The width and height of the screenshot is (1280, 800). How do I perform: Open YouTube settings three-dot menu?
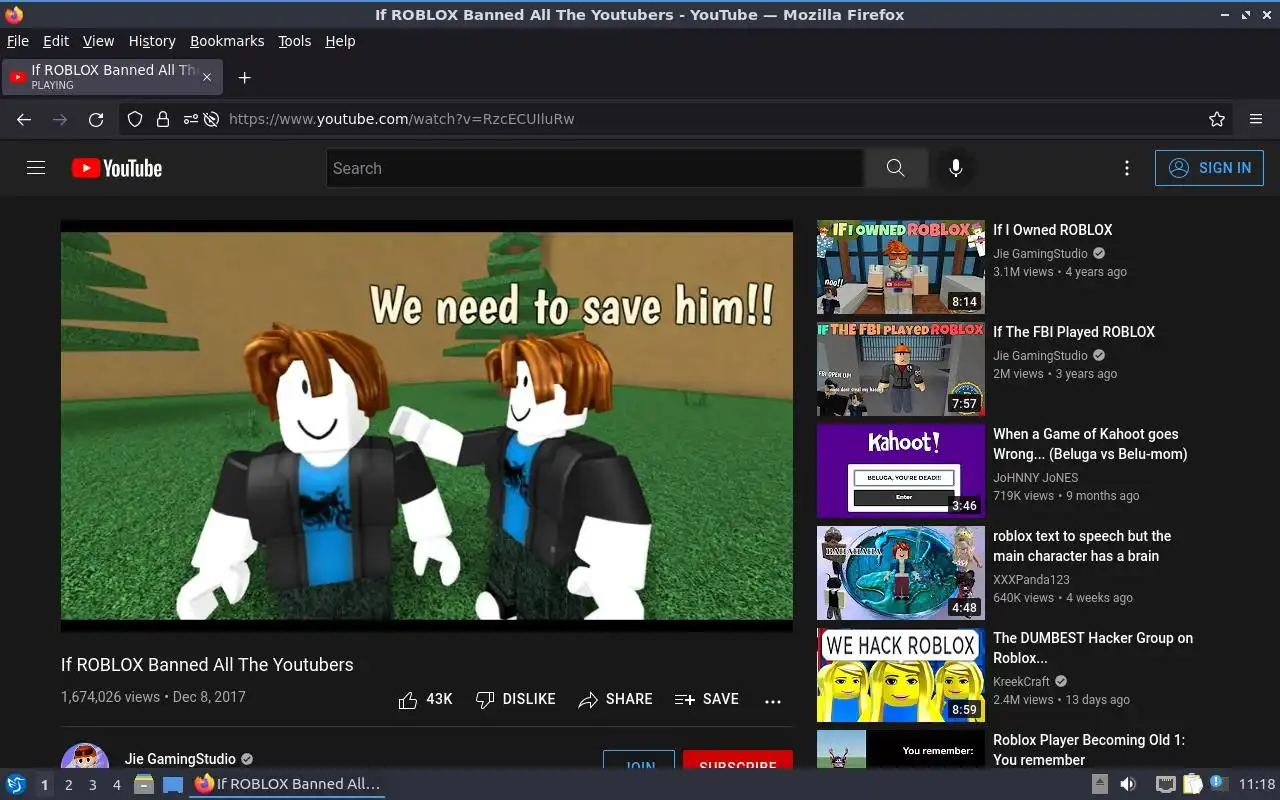pyautogui.click(x=1127, y=168)
